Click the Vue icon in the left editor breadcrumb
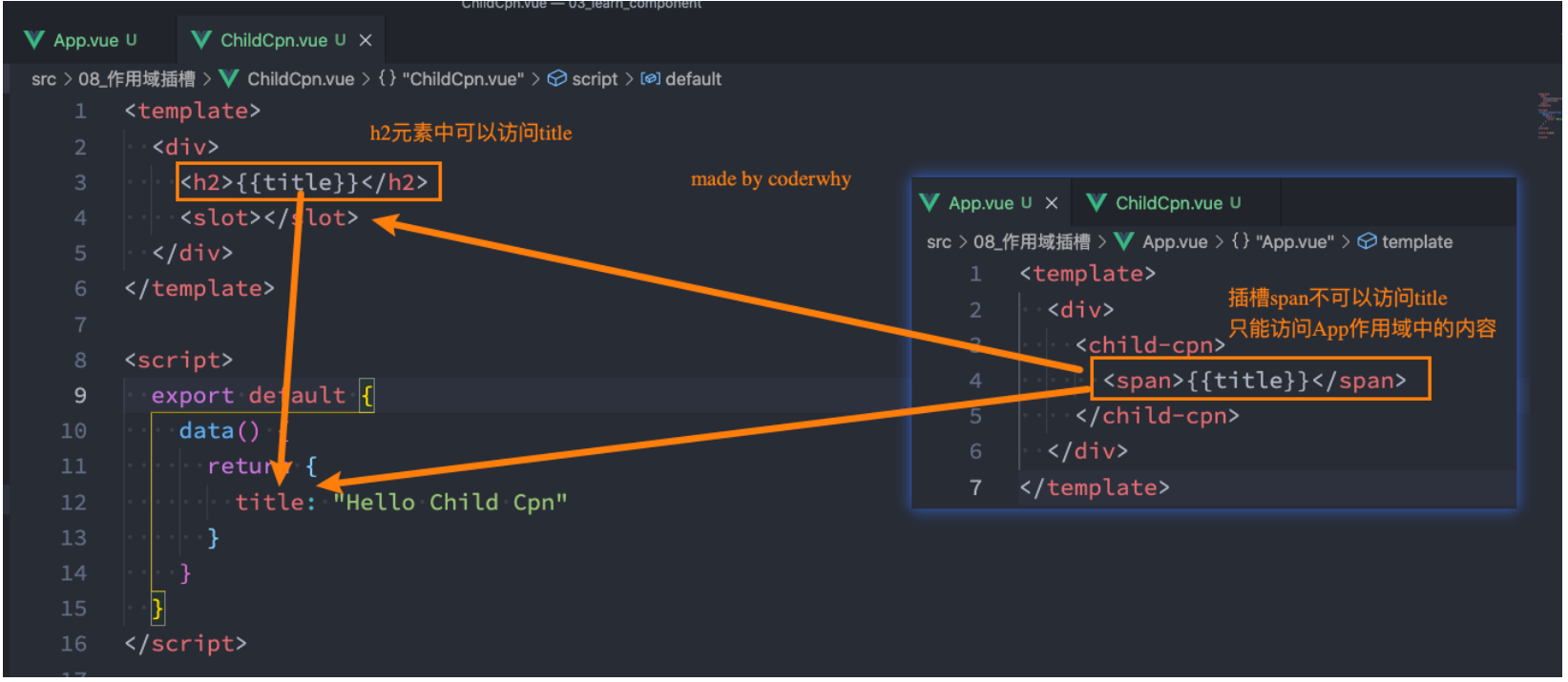The image size is (1568, 682). pyautogui.click(x=229, y=79)
